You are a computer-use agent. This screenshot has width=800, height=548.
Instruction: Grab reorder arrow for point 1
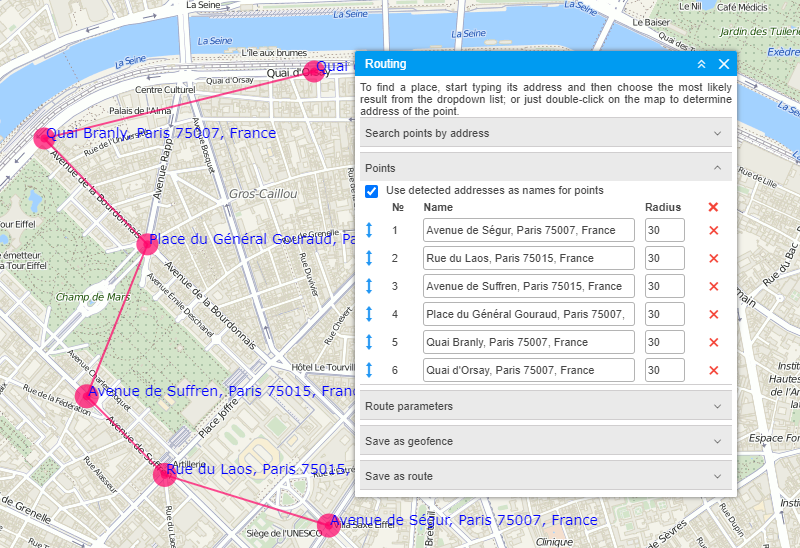click(369, 230)
